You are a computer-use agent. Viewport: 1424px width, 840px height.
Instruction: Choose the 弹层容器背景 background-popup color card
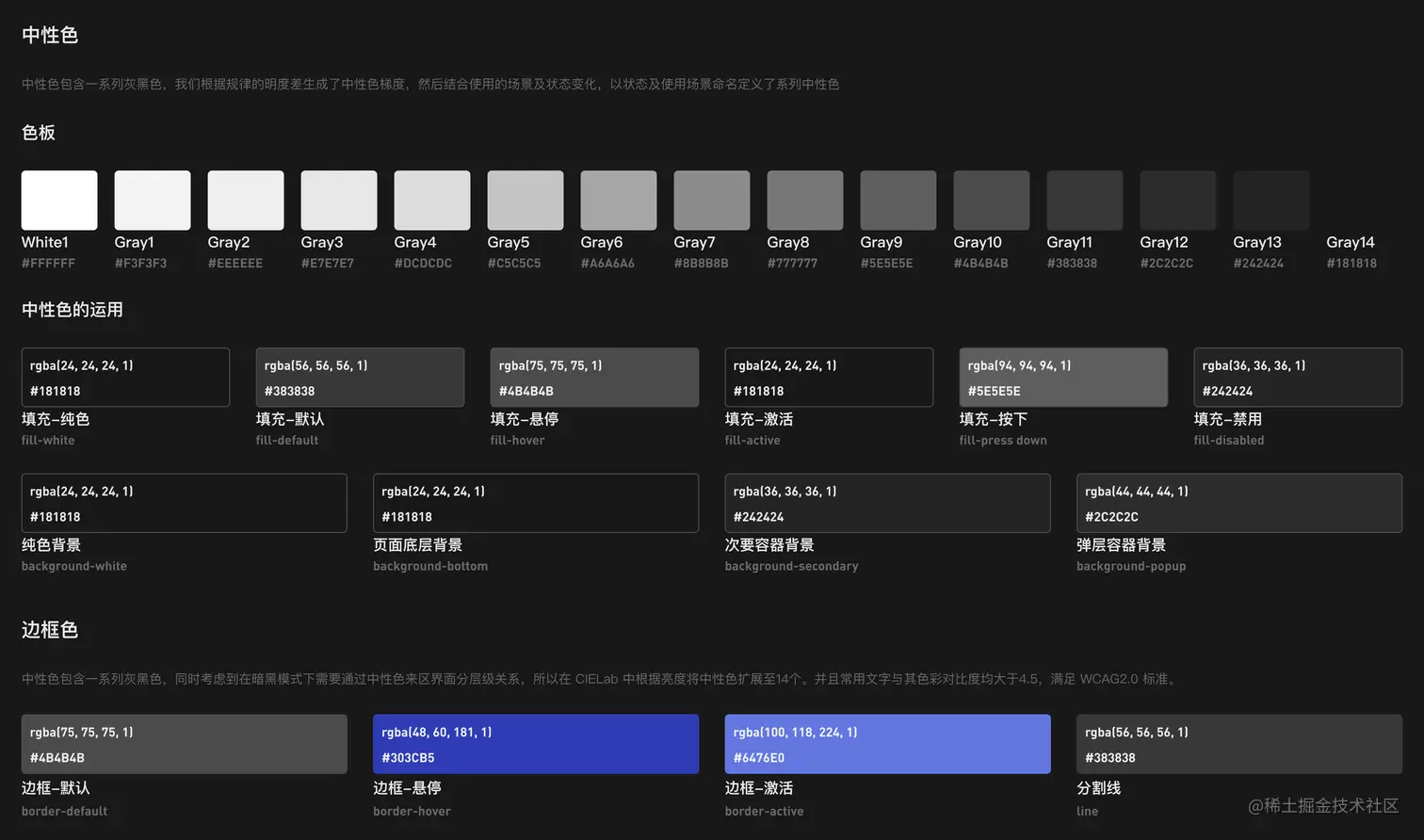1239,504
